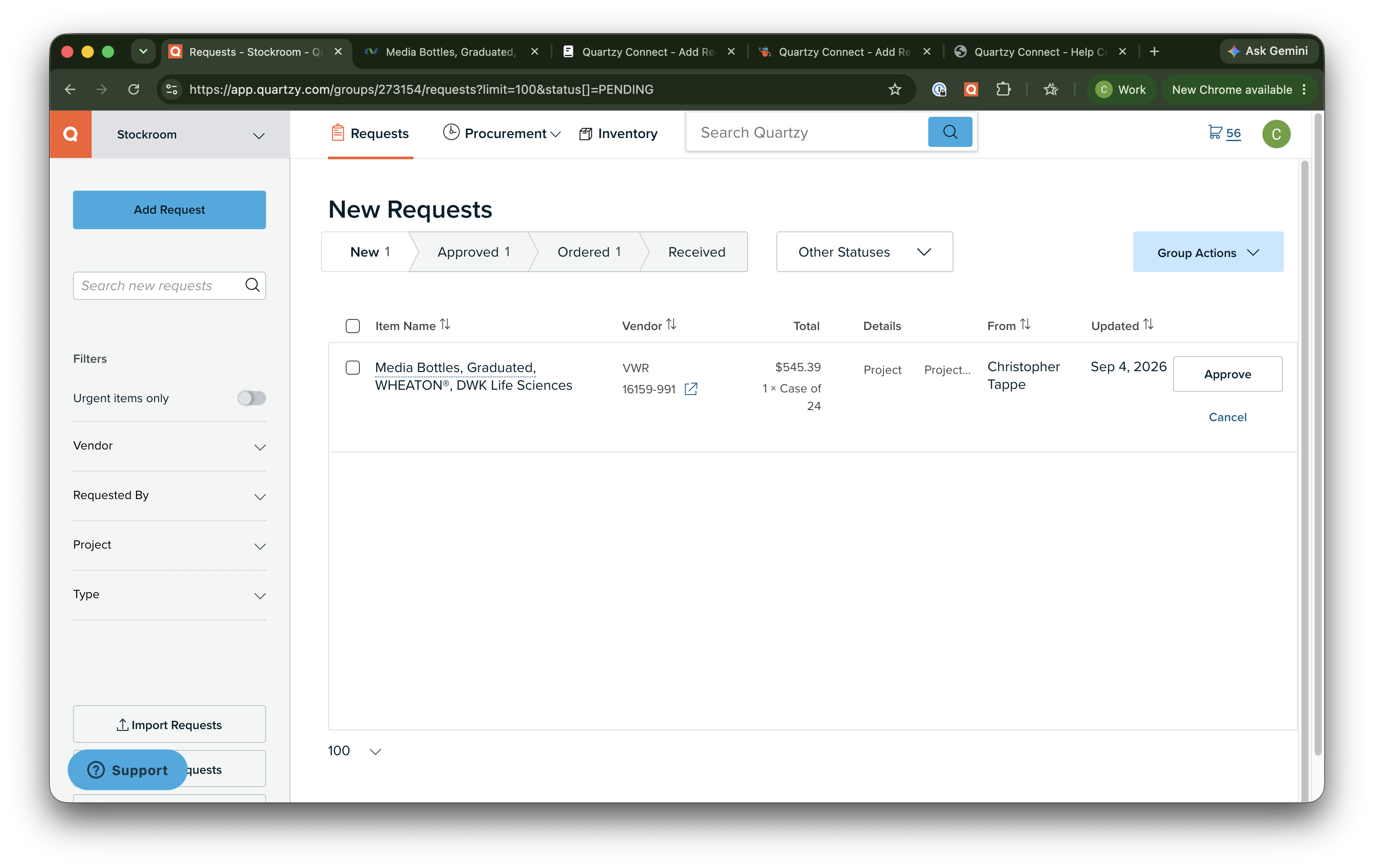
Task: Bookmark this page with the star icon
Action: pos(894,89)
